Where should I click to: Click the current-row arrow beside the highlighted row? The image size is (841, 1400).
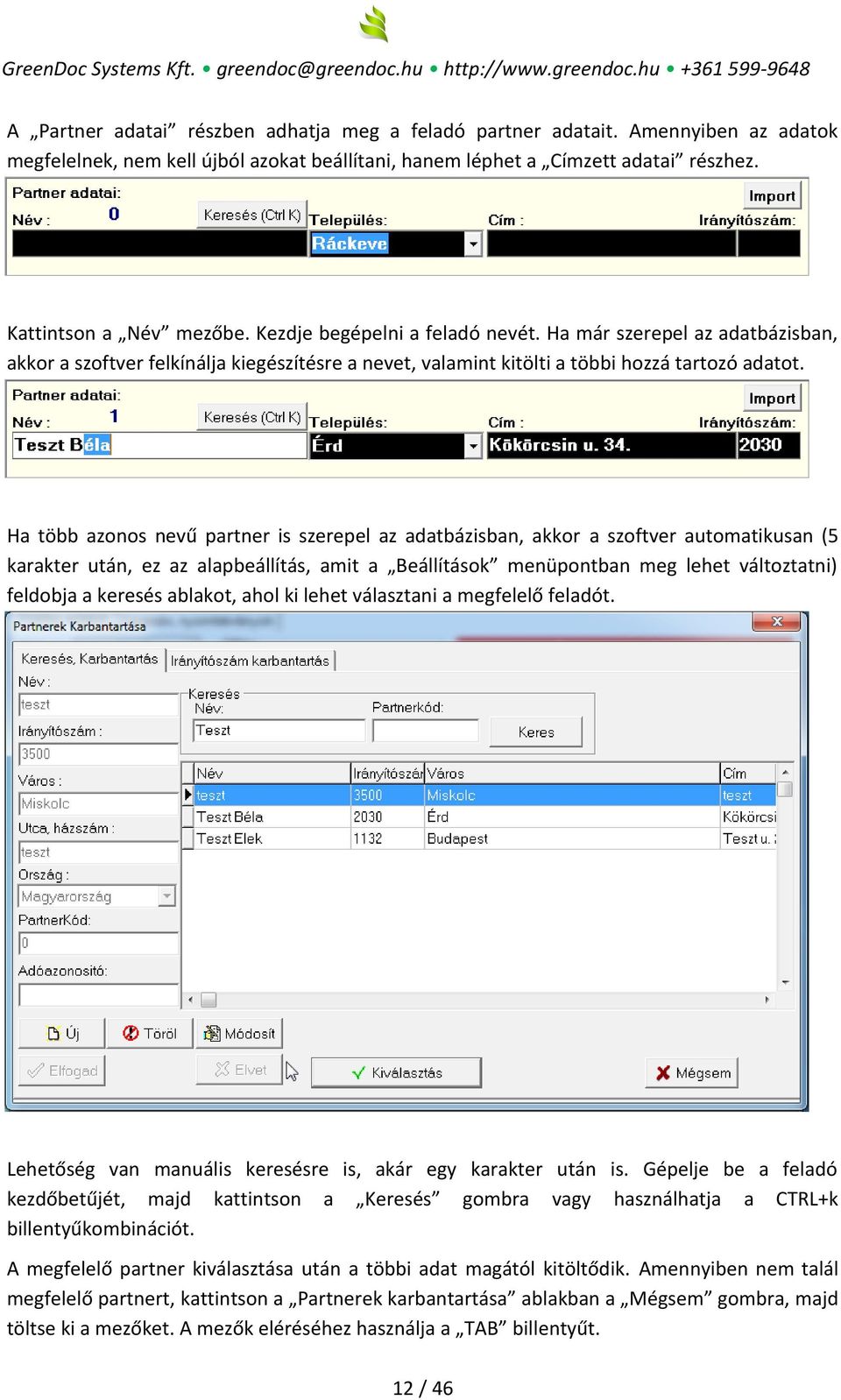pyautogui.click(x=187, y=795)
